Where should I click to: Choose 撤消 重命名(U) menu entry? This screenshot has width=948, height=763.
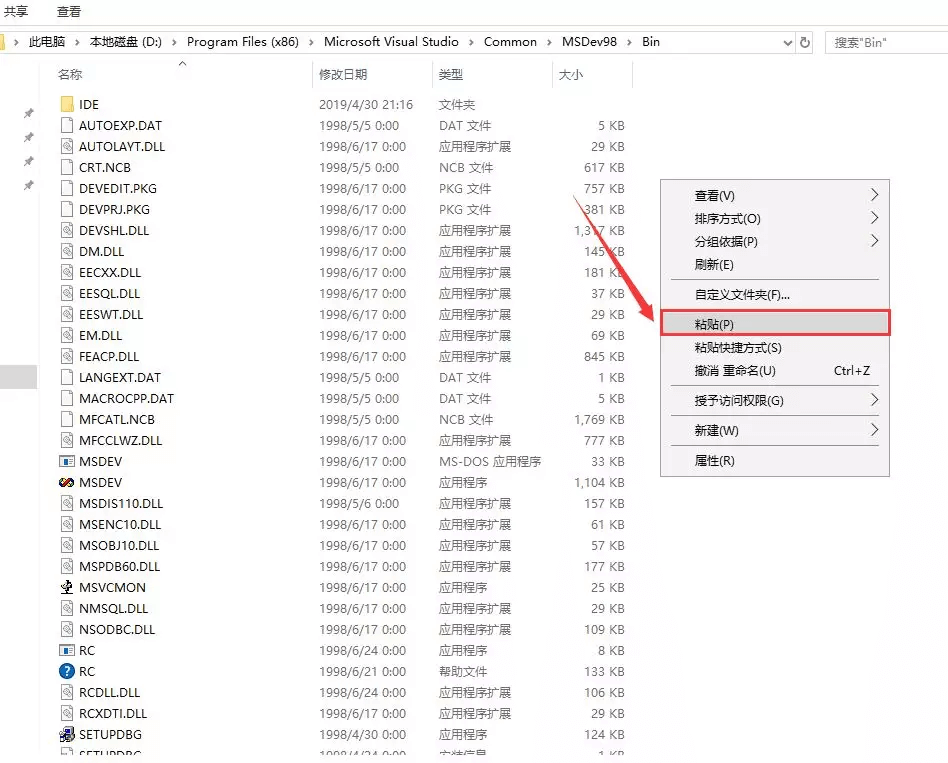775,371
